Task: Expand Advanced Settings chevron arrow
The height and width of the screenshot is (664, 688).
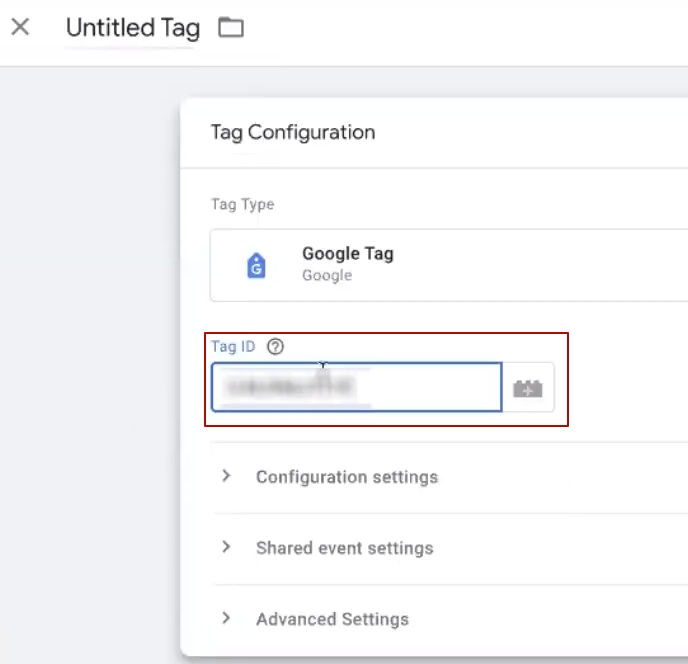Action: tap(226, 618)
